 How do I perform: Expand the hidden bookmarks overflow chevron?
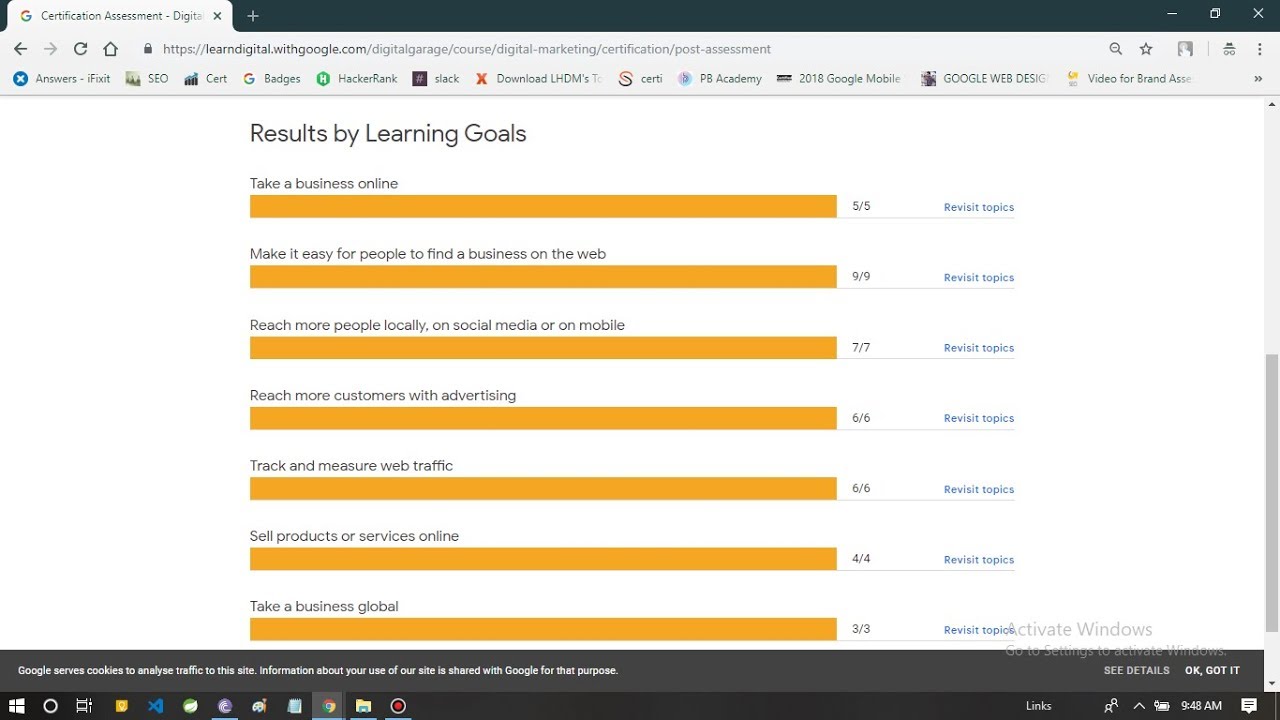pyautogui.click(x=1257, y=78)
